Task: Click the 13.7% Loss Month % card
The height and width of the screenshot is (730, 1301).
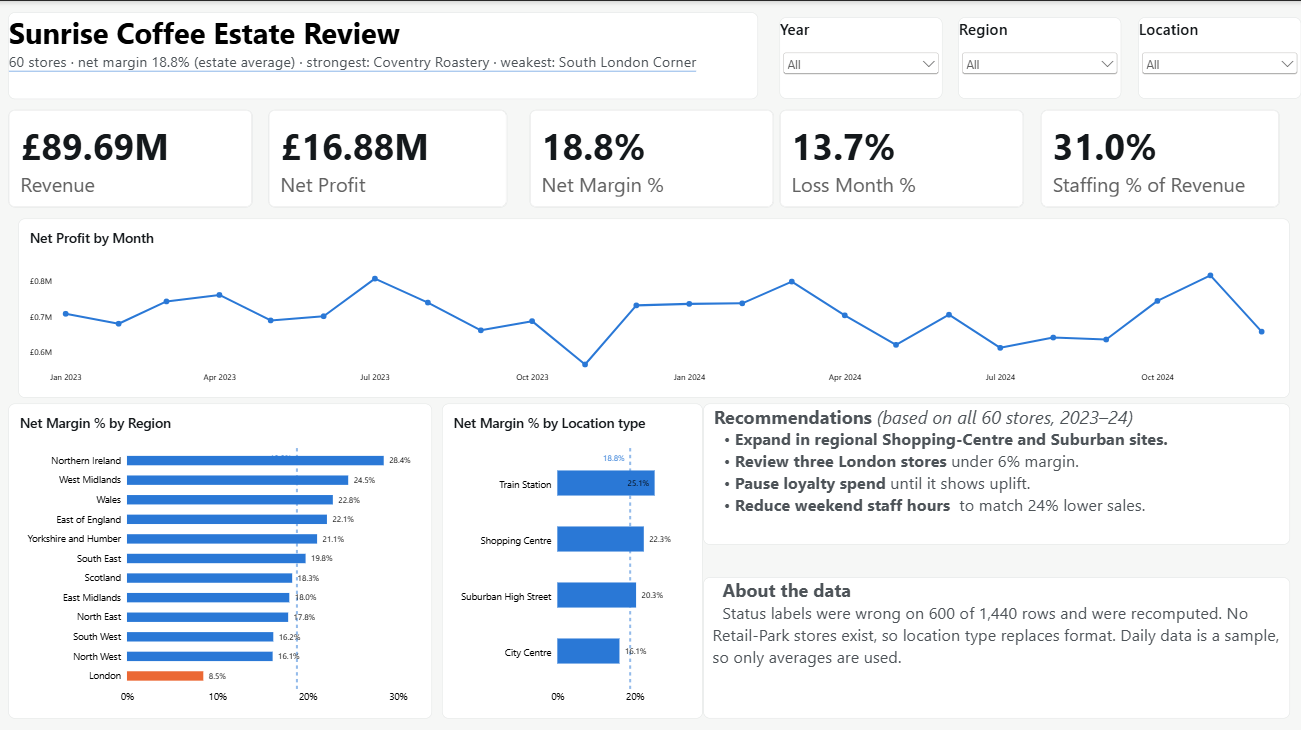Action: (901, 158)
